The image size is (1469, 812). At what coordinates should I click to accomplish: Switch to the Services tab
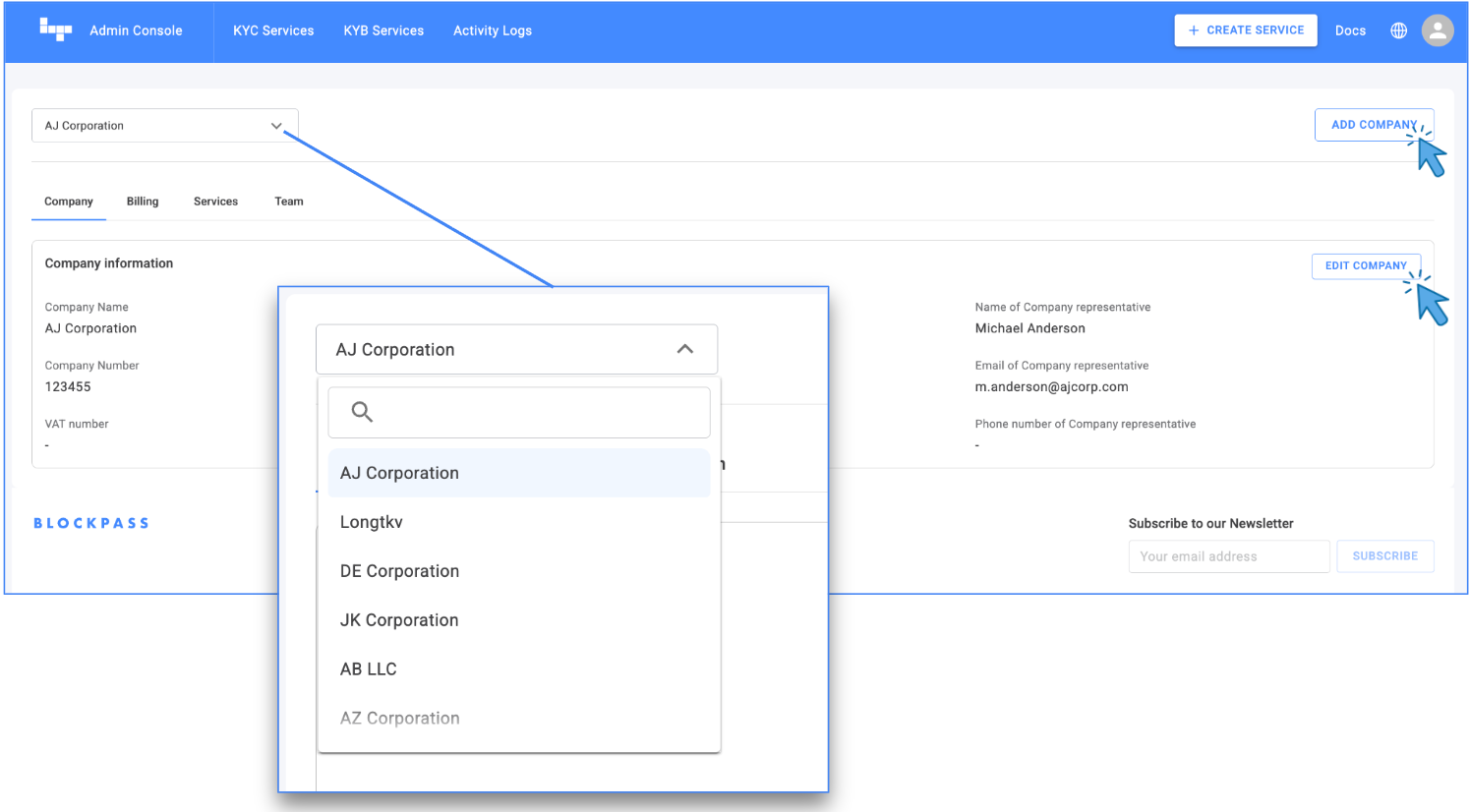(x=215, y=202)
